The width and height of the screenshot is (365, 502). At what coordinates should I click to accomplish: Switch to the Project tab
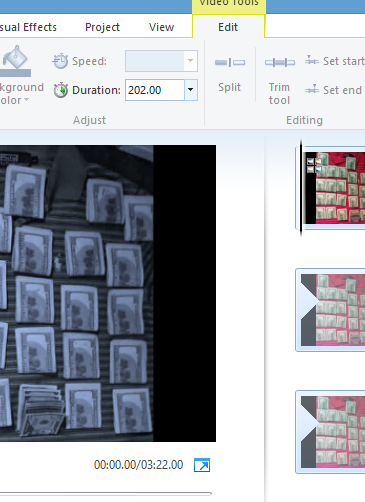coord(102,27)
